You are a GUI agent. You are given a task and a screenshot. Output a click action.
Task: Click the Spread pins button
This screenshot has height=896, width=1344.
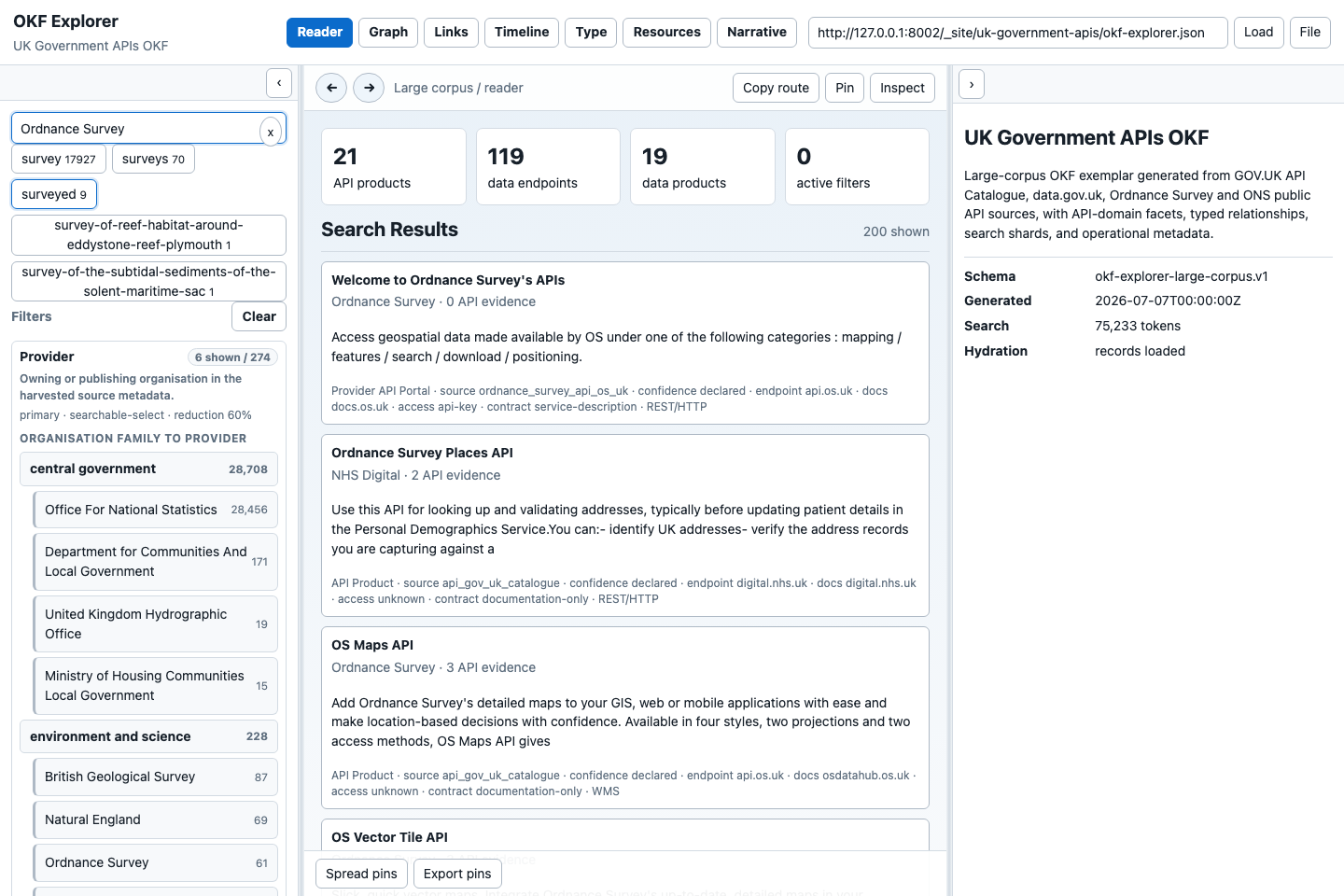361,874
